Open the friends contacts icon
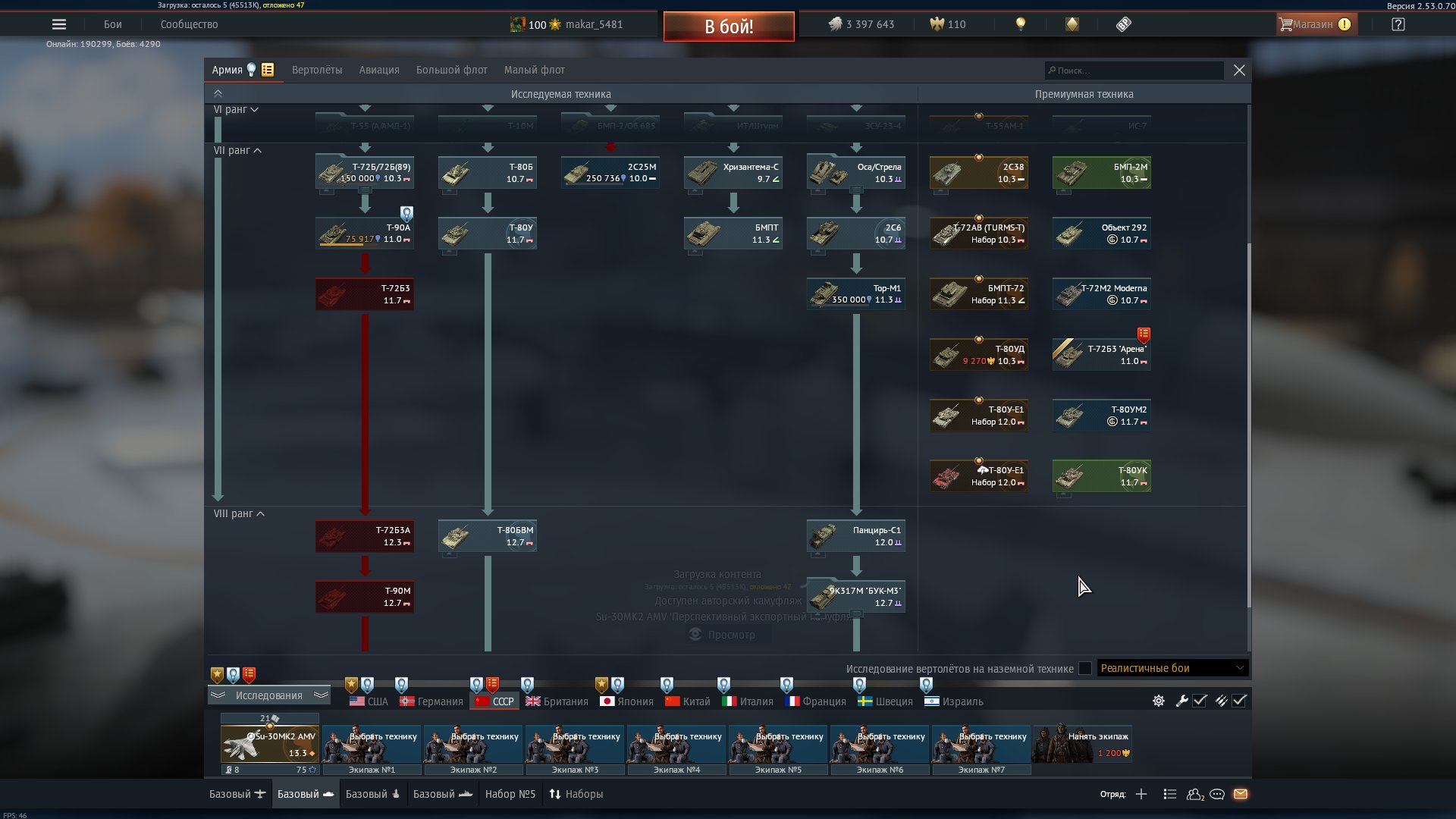 point(1194,794)
